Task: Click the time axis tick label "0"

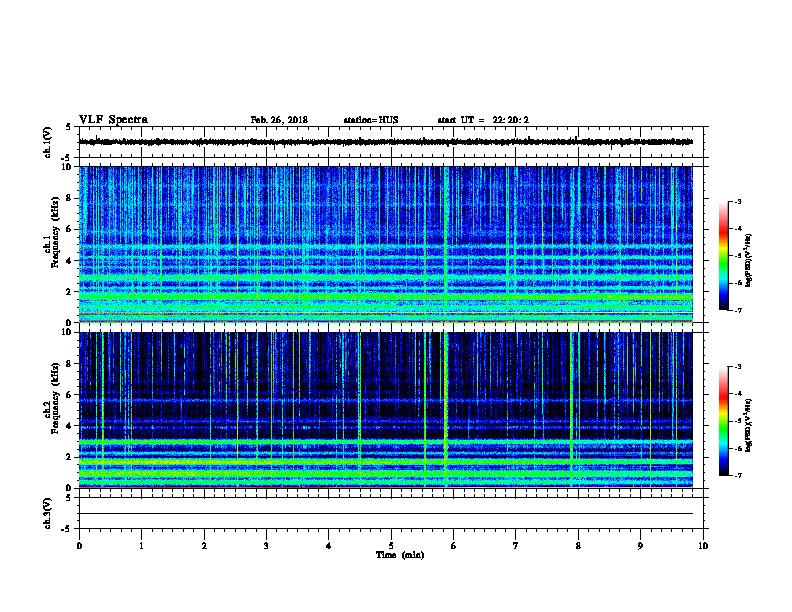Action: [79, 545]
